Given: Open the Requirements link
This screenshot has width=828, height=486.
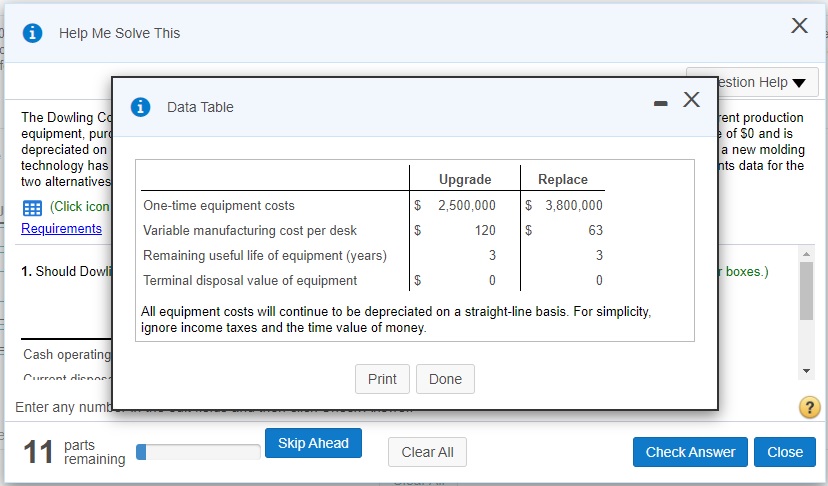Looking at the screenshot, I should [x=61, y=229].
